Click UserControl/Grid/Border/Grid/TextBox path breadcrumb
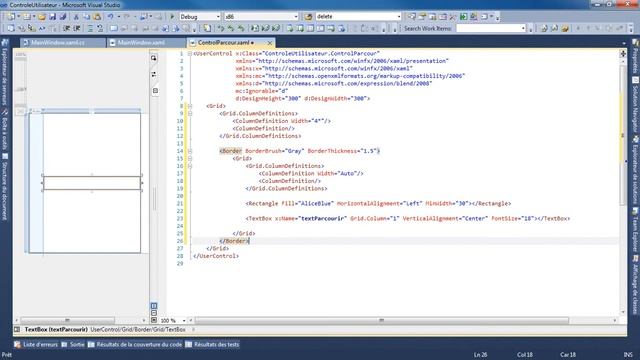The image size is (640, 360). (138, 329)
